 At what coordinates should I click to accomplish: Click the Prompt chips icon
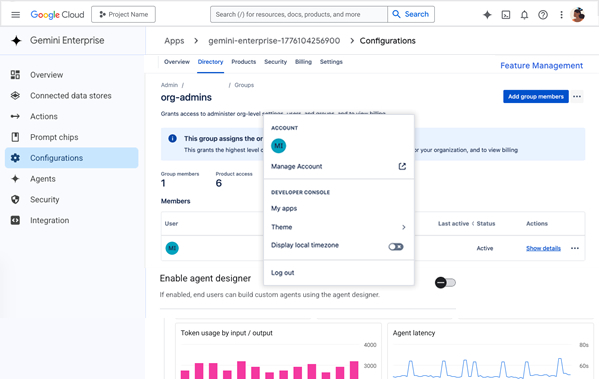point(15,137)
